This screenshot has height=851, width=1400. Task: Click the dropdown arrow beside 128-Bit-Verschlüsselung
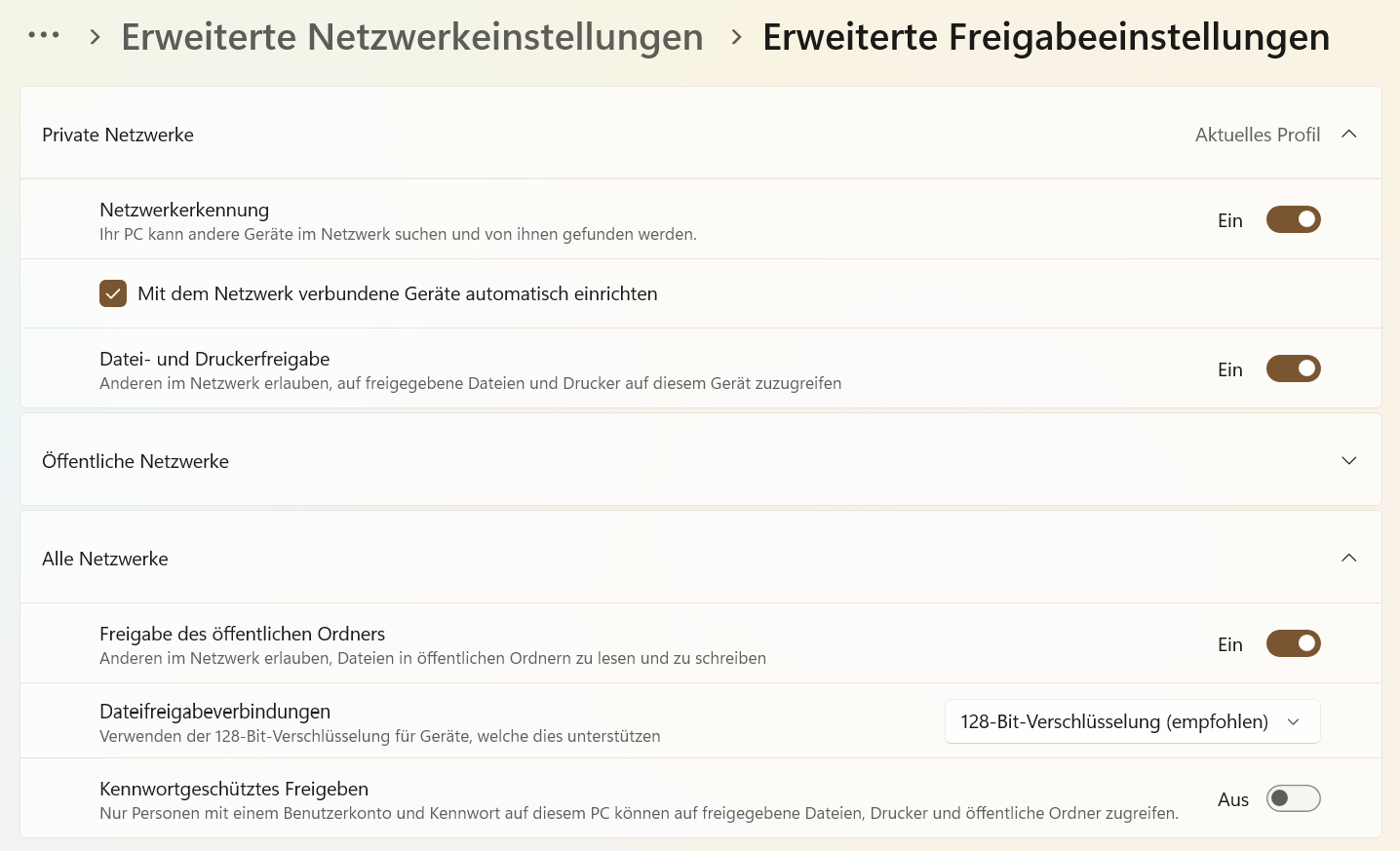click(x=1294, y=721)
